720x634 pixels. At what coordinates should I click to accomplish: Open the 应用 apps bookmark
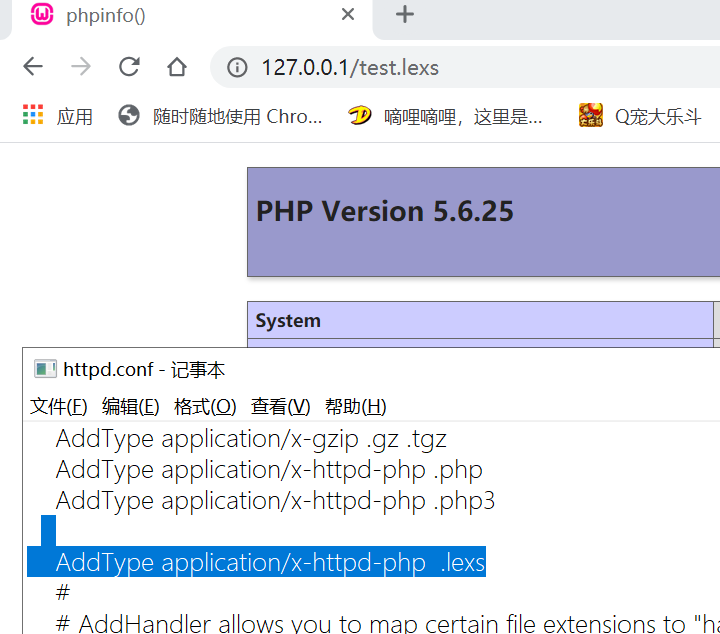click(x=58, y=116)
